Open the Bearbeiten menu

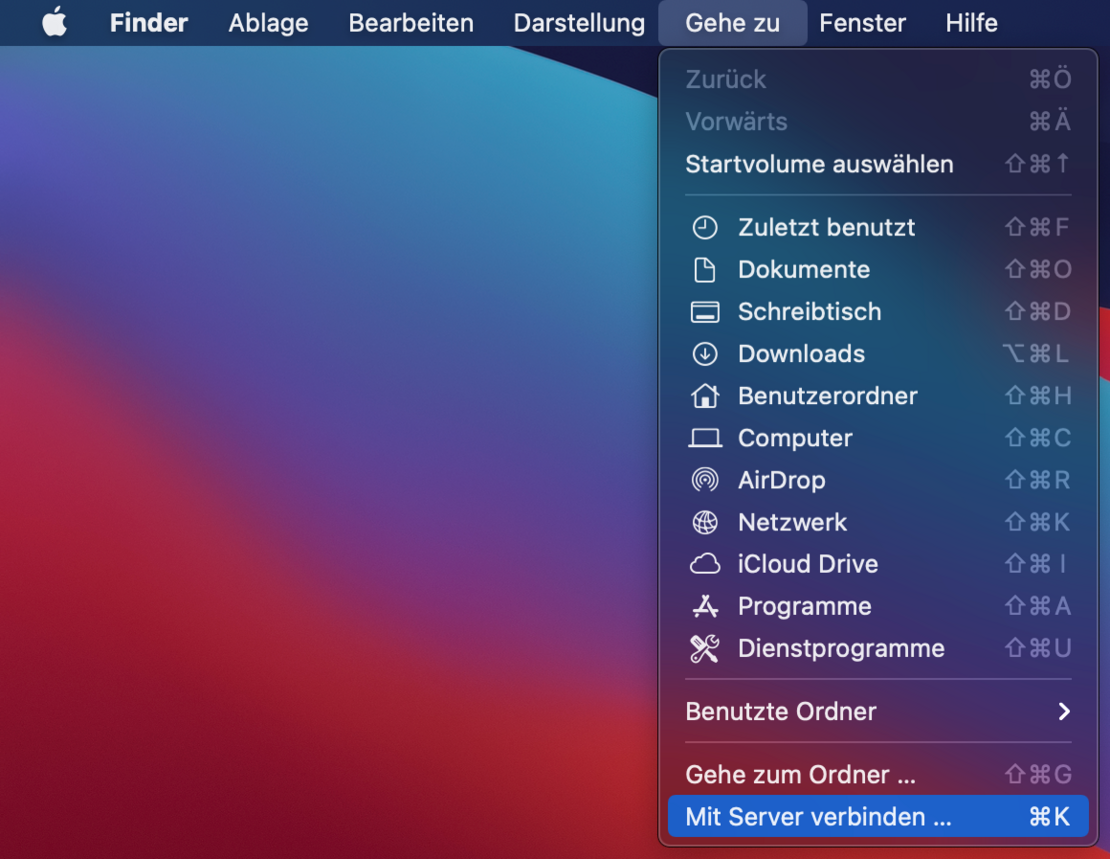tap(410, 22)
